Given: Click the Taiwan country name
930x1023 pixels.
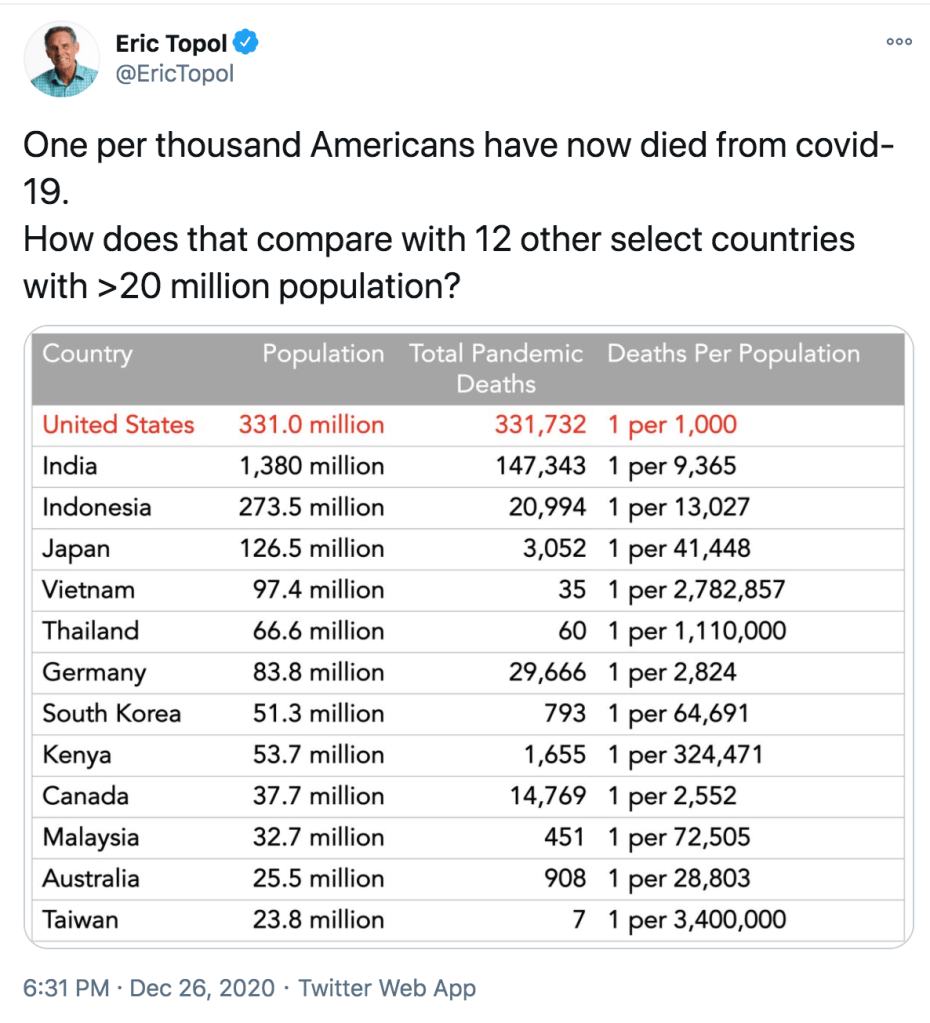Looking at the screenshot, I should coord(79,919).
